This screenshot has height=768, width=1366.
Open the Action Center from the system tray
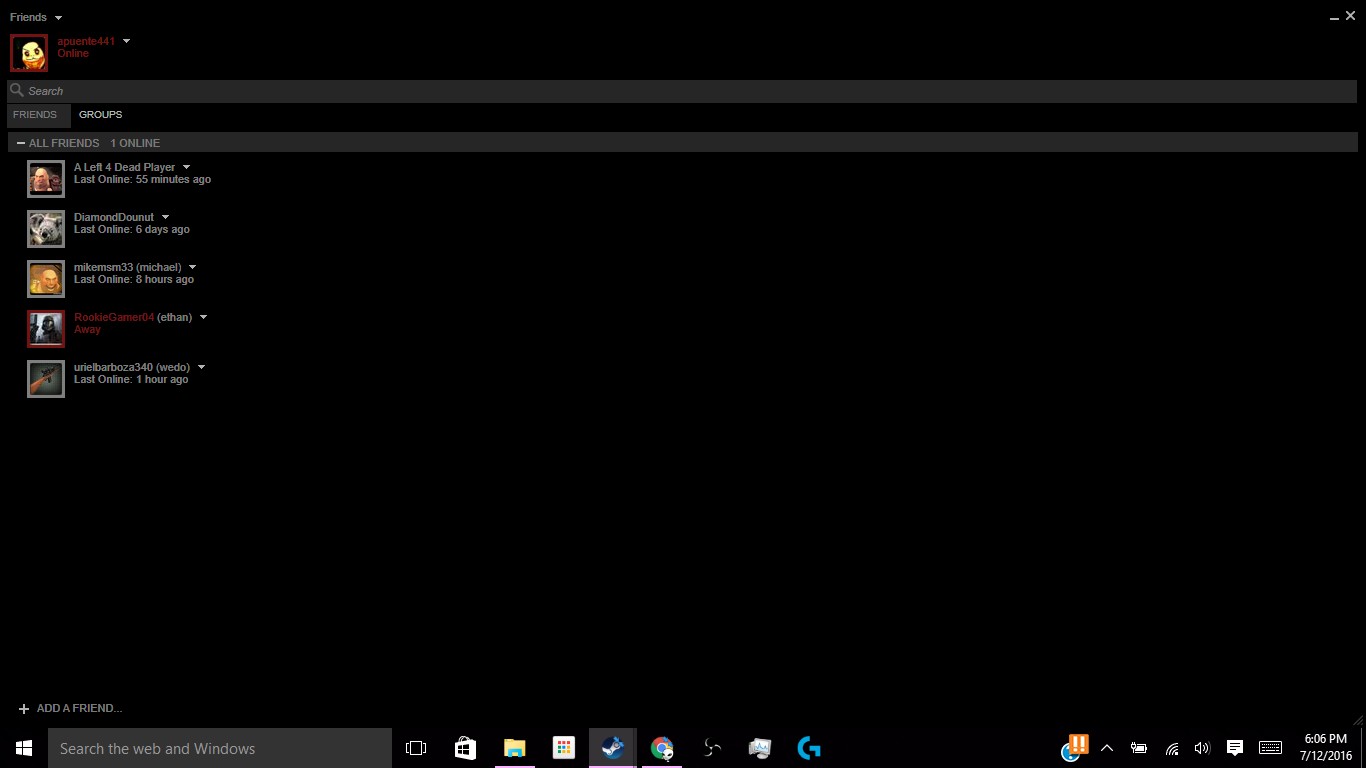(x=1234, y=747)
